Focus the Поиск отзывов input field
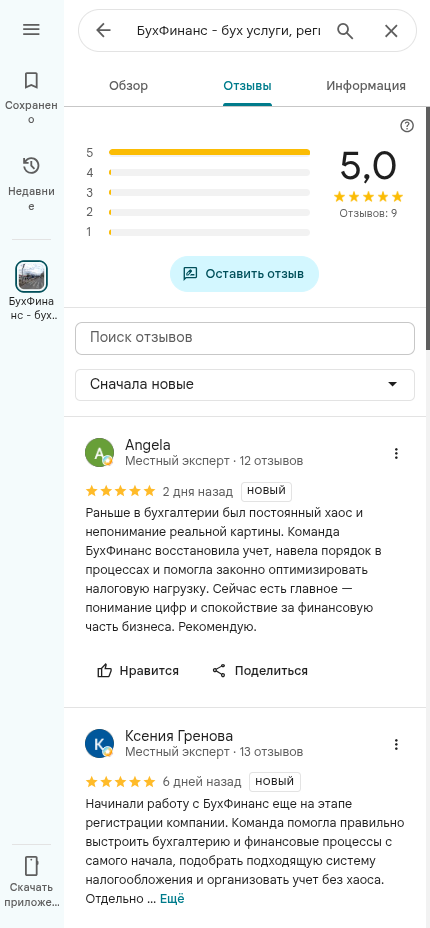Screen dimensions: 430x928 [245, 338]
